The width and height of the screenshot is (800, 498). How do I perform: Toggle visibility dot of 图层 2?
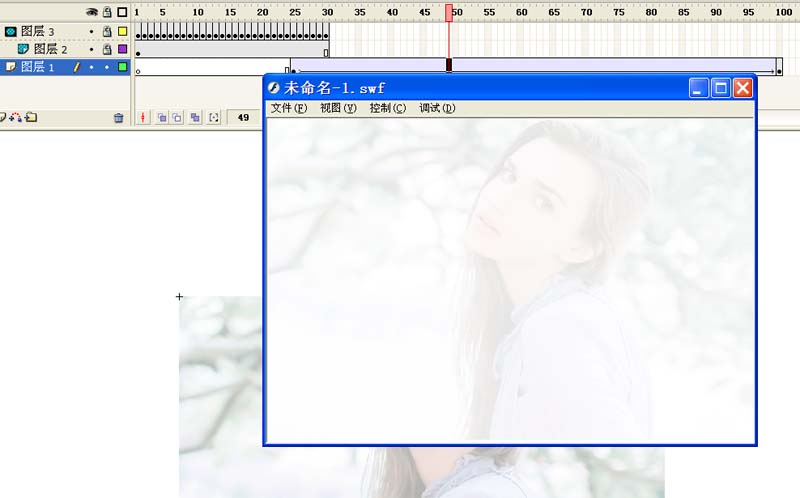[x=91, y=49]
